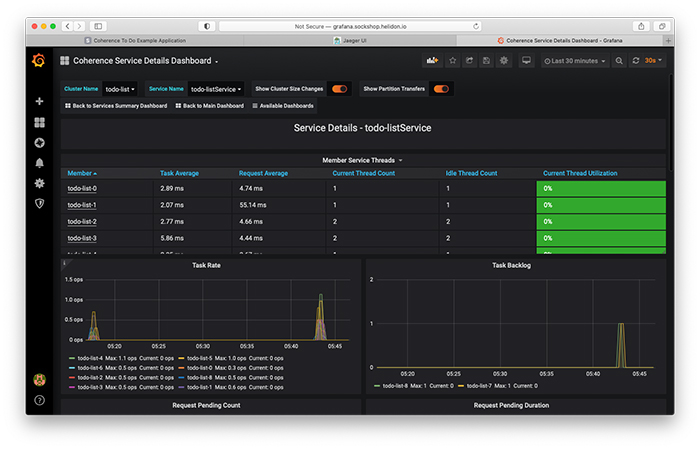Screen dimensions: 700x449
Task: Refresh the dashboard with refresh icon
Action: (636, 61)
